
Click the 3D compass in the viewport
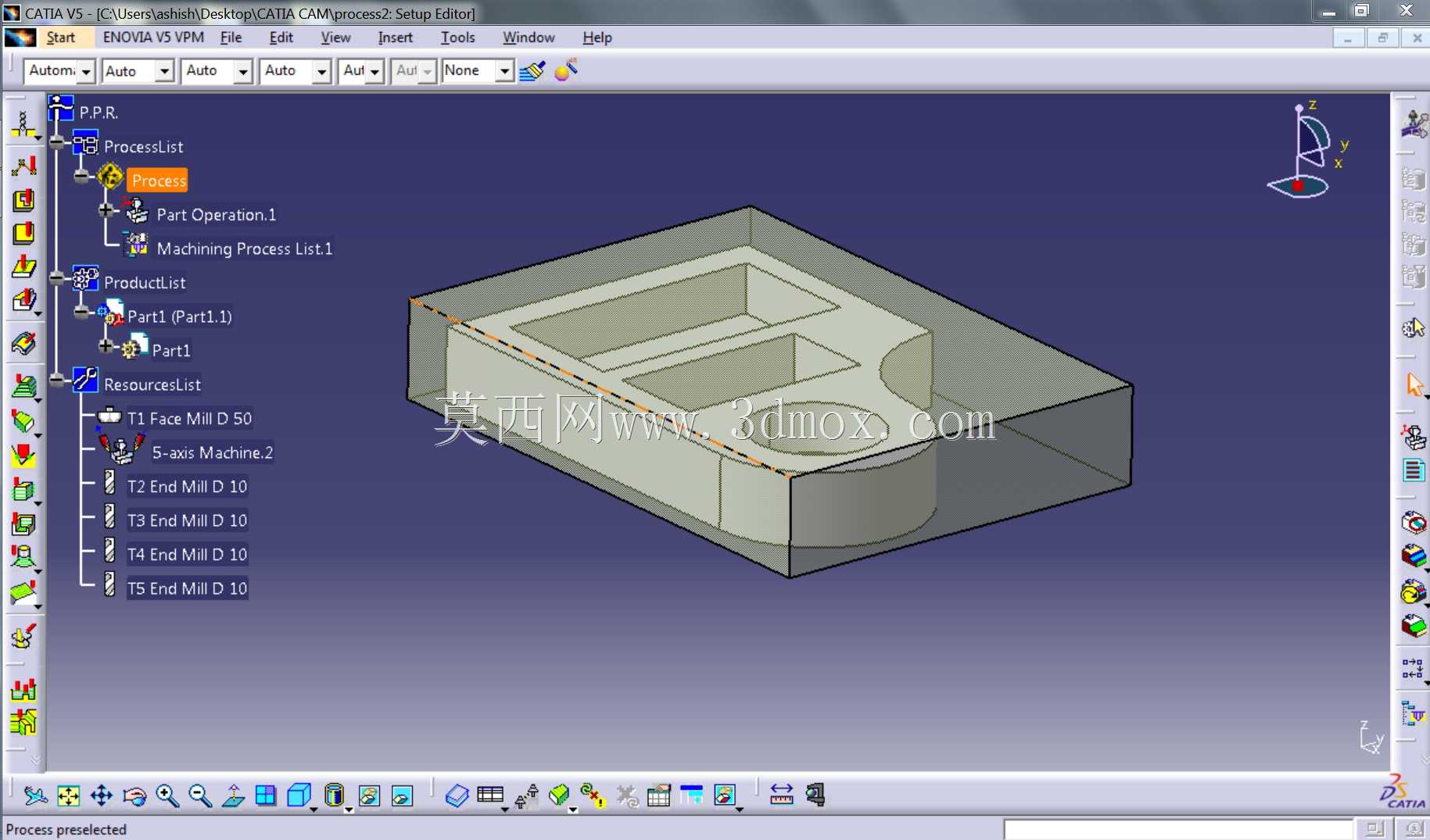[x=1307, y=150]
